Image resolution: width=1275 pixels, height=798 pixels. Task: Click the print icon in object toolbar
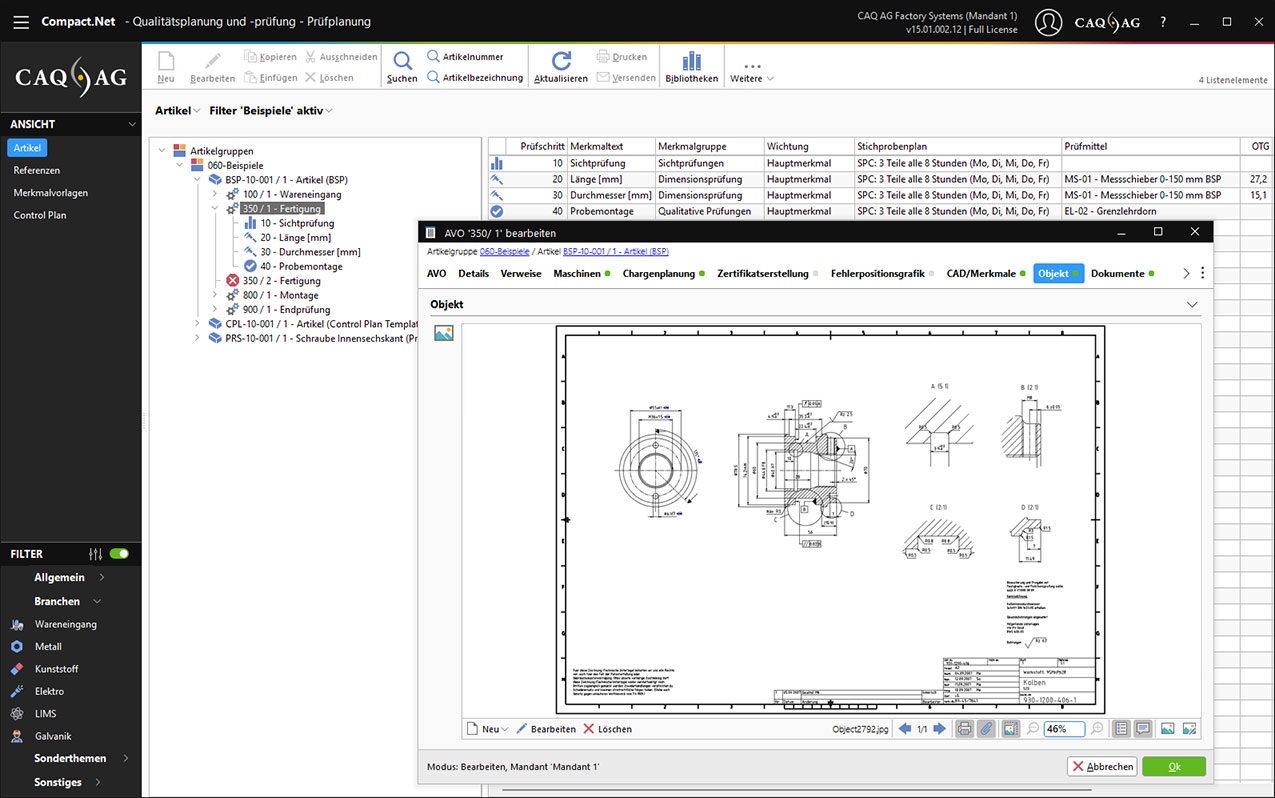pos(964,729)
